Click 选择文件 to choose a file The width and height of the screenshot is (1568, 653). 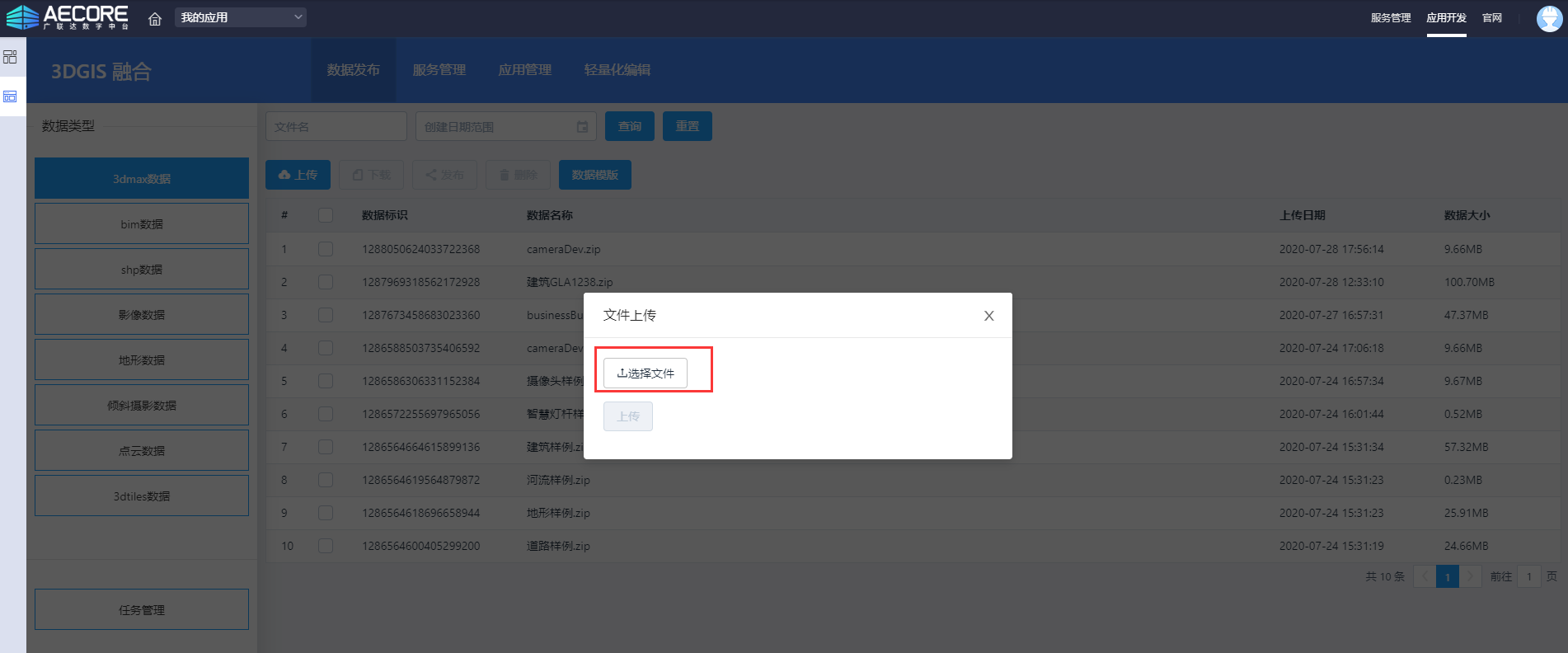646,373
